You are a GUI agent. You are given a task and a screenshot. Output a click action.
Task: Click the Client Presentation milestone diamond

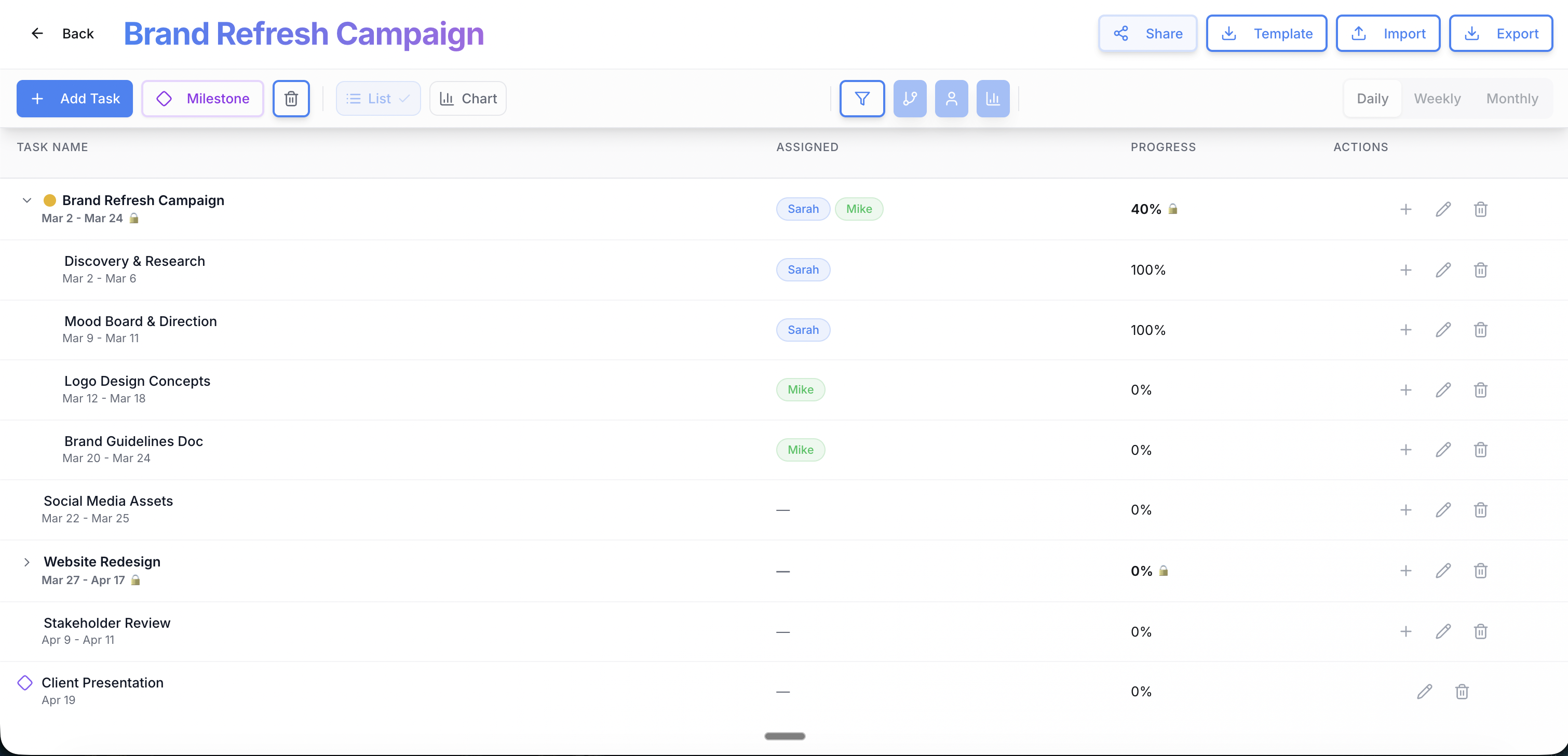click(25, 683)
